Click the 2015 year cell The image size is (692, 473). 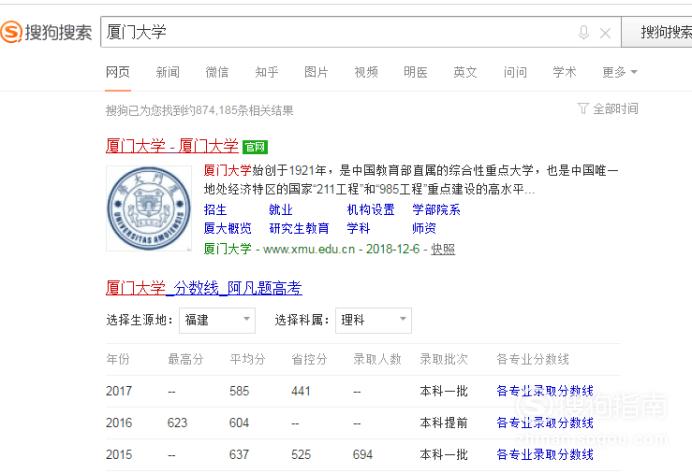[x=119, y=454]
